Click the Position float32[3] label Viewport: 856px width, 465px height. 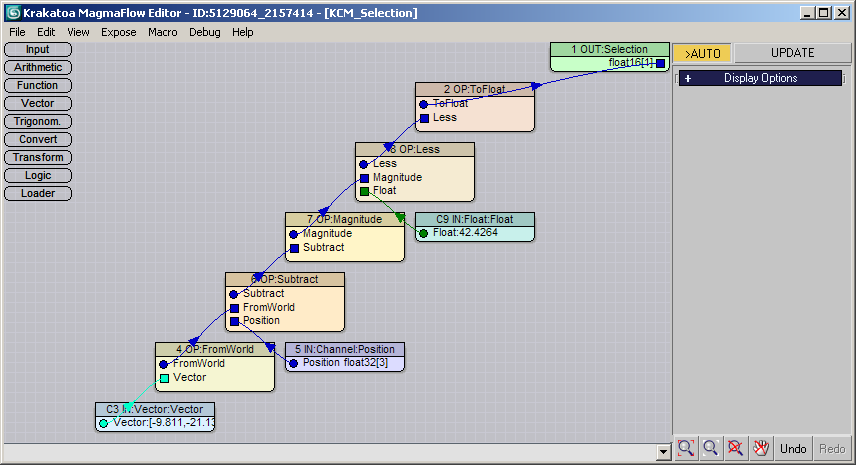click(345, 362)
